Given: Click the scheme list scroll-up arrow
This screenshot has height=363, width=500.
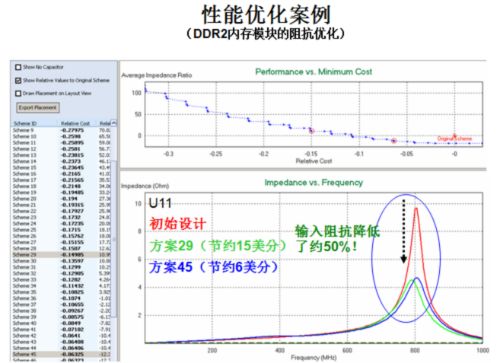Looking at the screenshot, I should [114, 123].
